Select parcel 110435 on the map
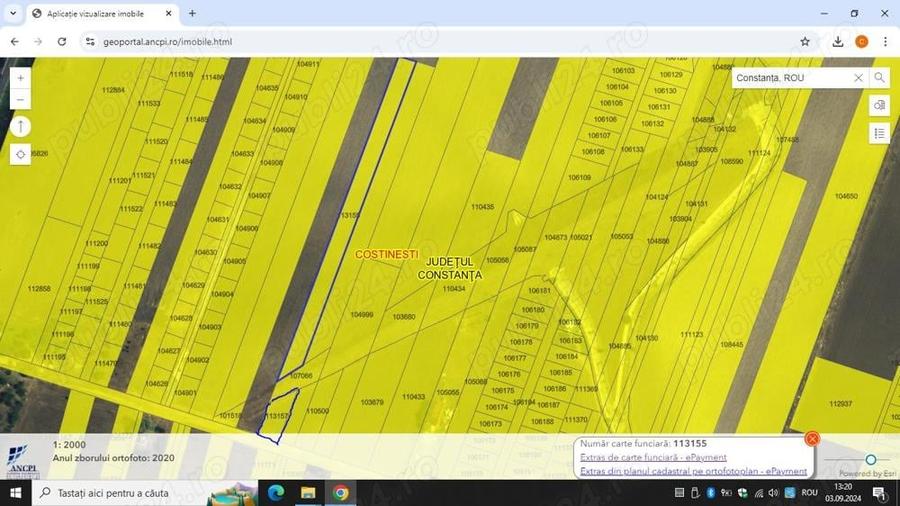This screenshot has width=900, height=506. 482,207
